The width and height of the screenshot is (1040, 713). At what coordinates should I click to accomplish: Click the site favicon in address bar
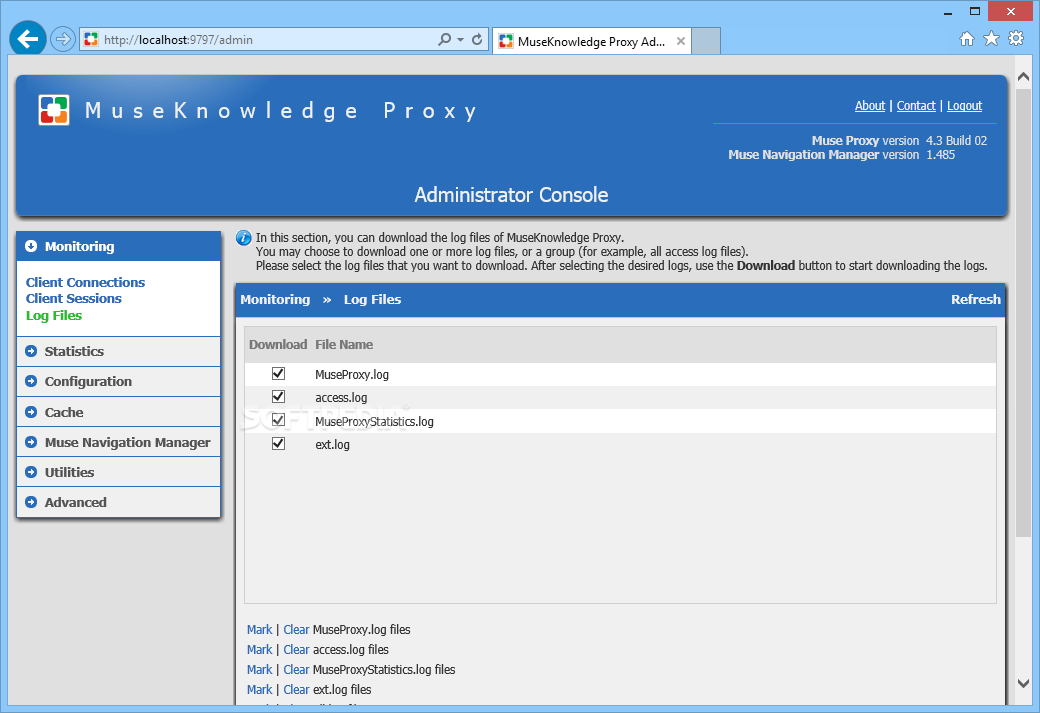(x=92, y=39)
